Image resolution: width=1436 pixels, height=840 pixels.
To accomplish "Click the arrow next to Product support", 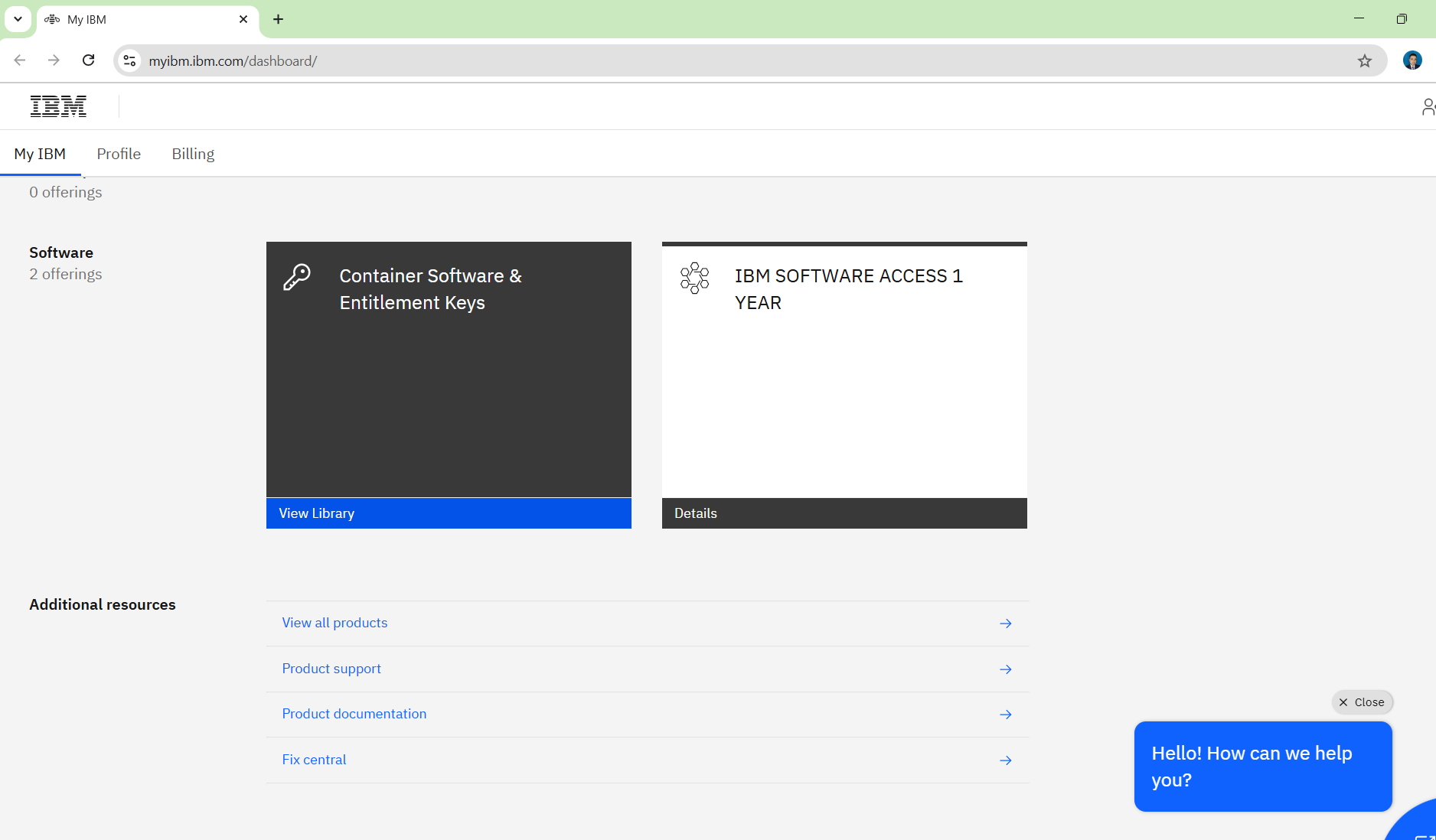I will [x=1006, y=669].
